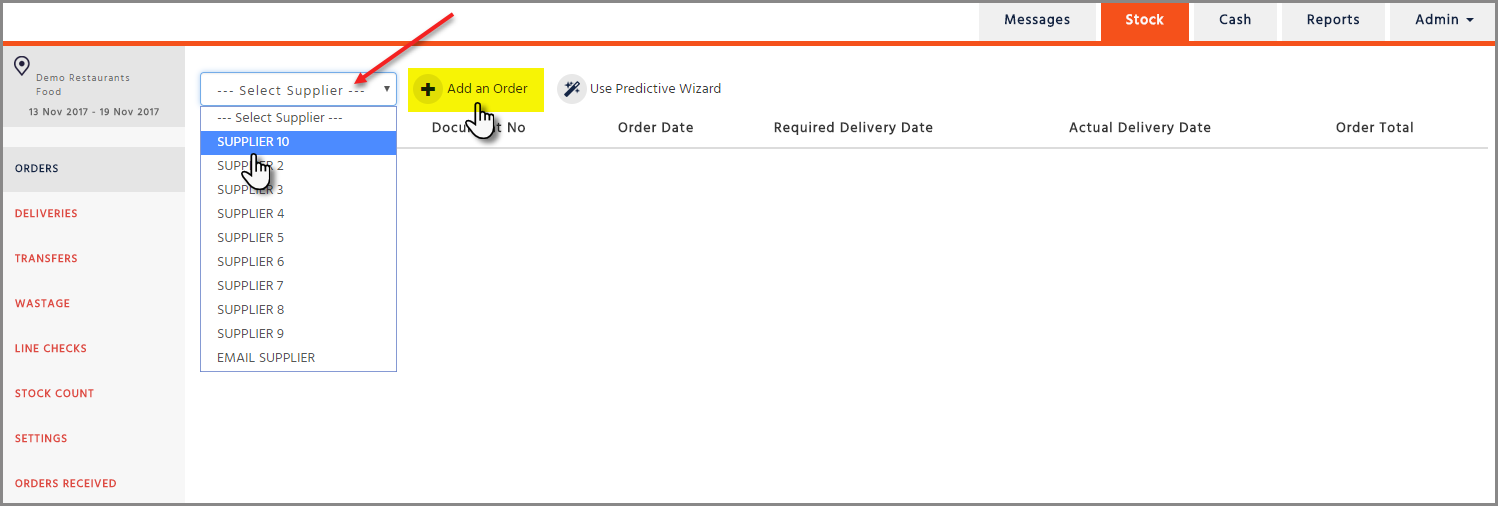The width and height of the screenshot is (1498, 506).
Task: Launch Use Predictive Wizard
Action: point(655,89)
